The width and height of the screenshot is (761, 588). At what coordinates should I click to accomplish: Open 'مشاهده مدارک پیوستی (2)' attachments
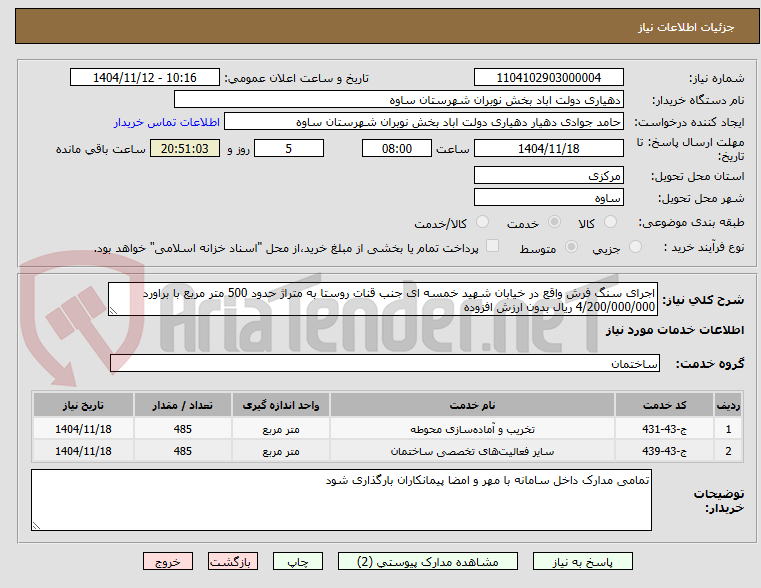point(428,561)
